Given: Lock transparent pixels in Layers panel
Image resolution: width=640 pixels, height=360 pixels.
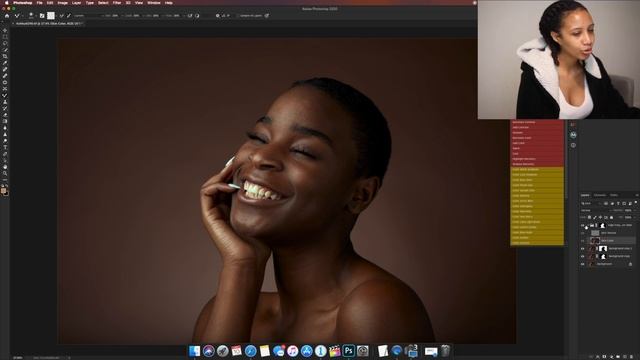Looking at the screenshot, I should (589, 217).
